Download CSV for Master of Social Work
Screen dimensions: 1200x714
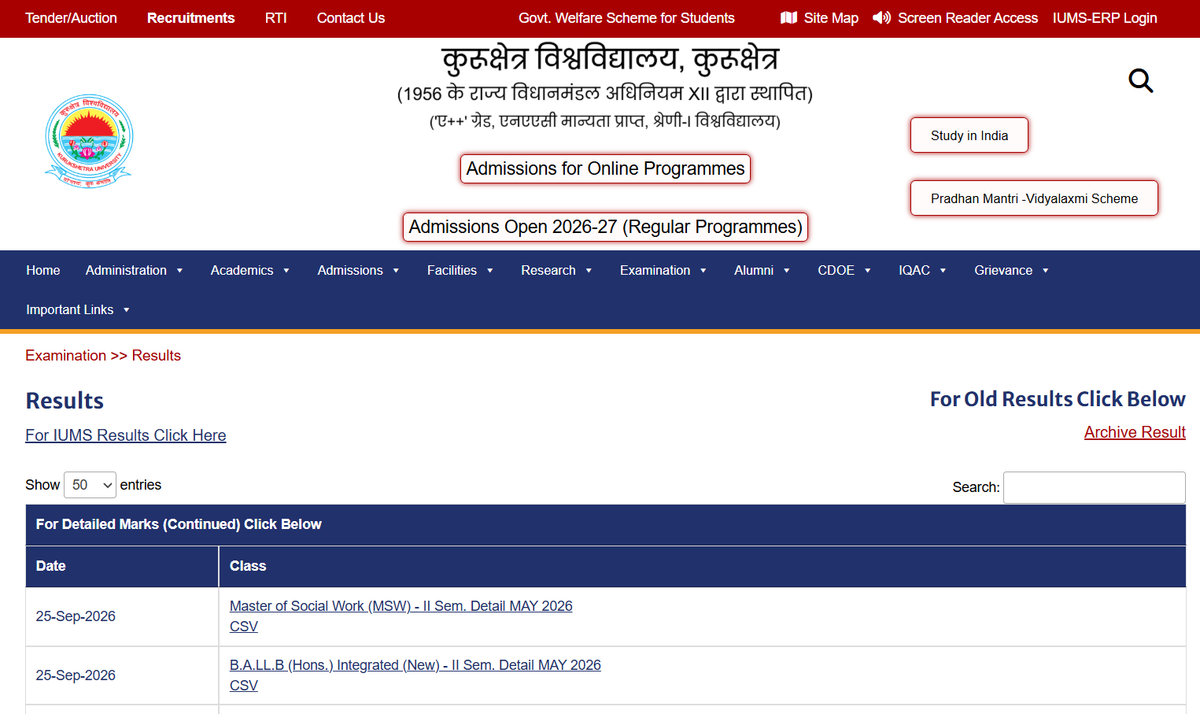(243, 627)
